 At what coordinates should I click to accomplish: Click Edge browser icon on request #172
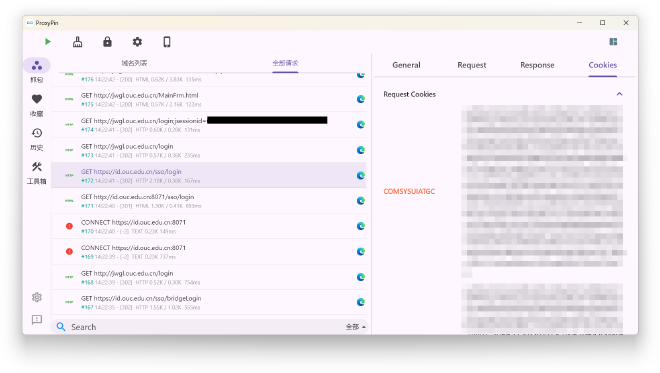[361, 176]
